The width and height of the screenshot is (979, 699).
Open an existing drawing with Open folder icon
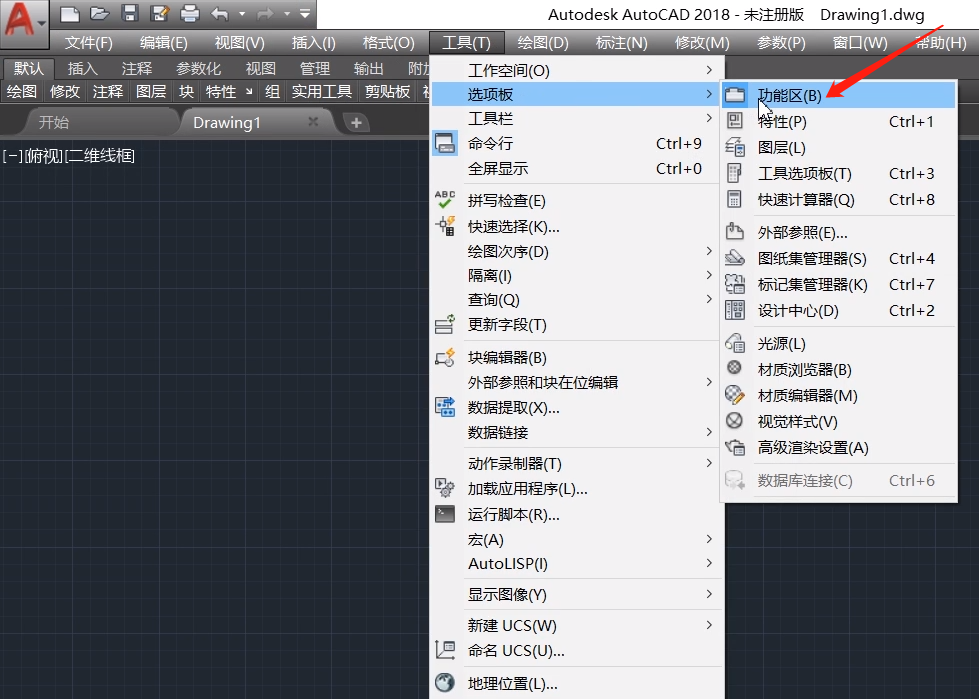(x=101, y=13)
